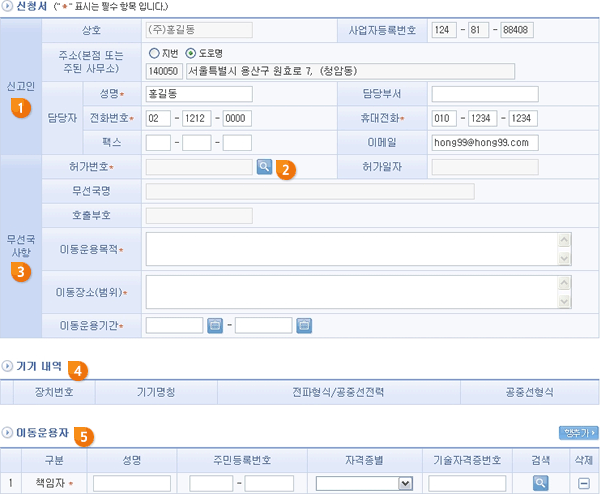Click the 책임자 성명 input field
The width and height of the screenshot is (600, 494).
point(131,483)
